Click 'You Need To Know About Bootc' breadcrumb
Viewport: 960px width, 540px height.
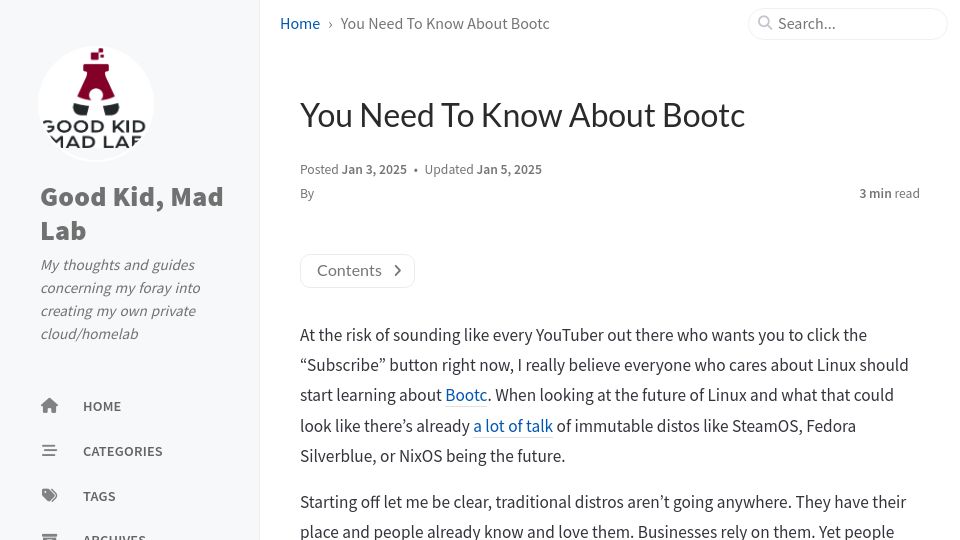tap(445, 24)
